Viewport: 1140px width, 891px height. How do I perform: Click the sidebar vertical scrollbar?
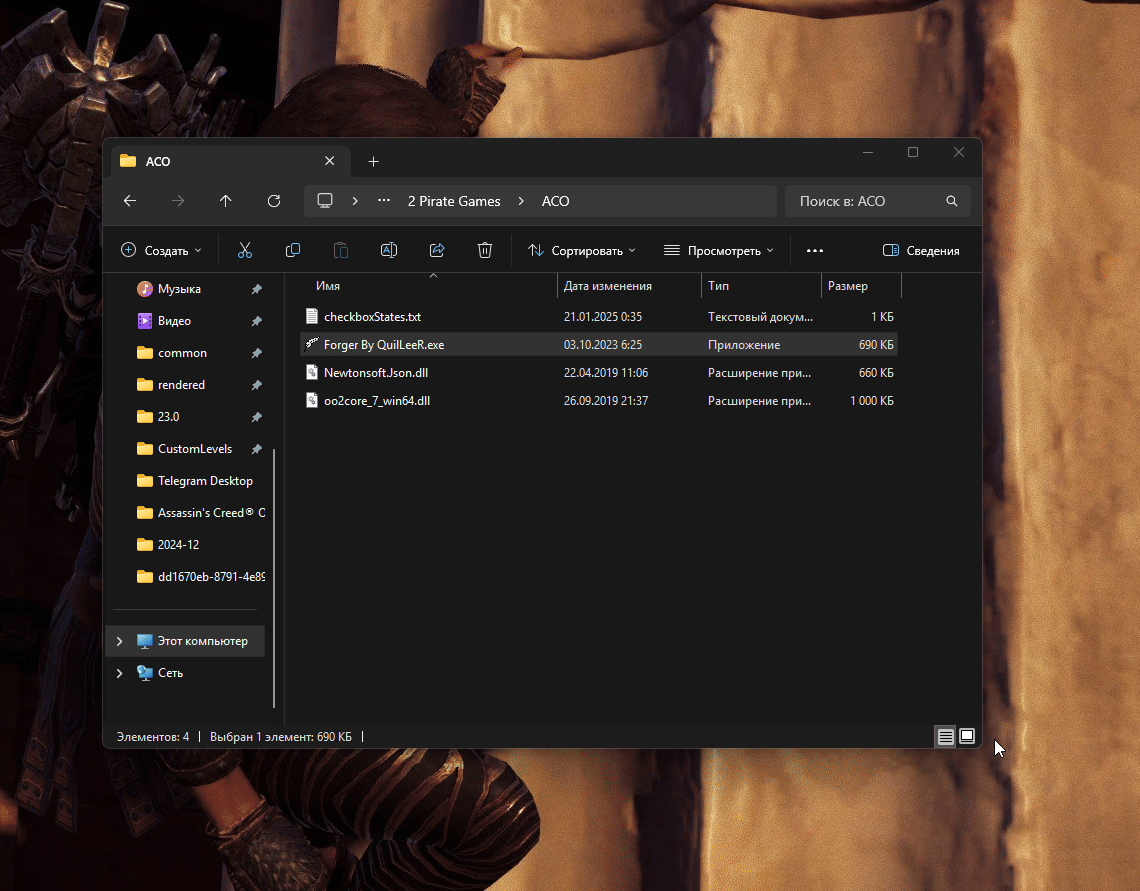[274, 578]
